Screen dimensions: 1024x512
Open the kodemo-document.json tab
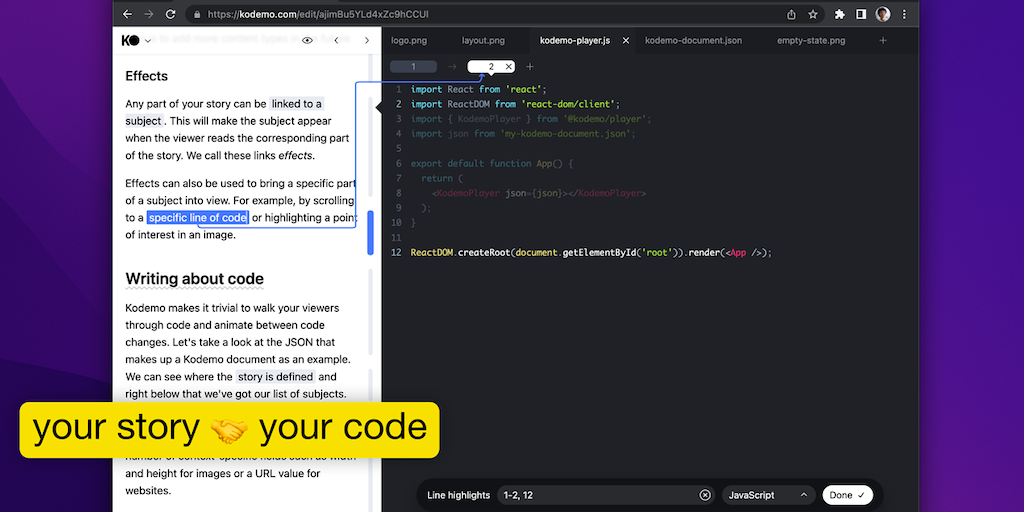coord(694,40)
